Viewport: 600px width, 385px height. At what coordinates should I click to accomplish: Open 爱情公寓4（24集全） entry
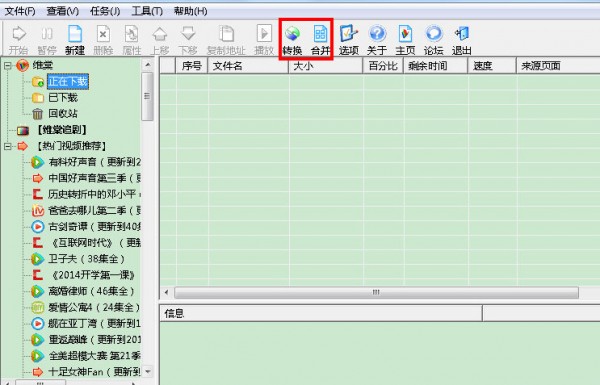pos(94,307)
